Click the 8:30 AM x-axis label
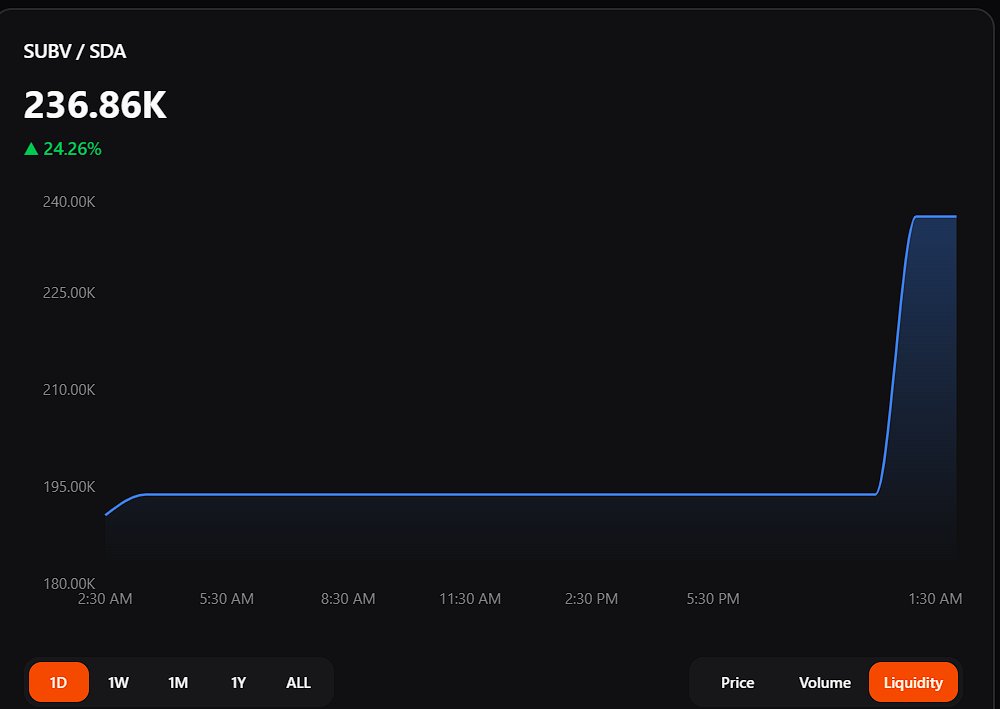This screenshot has width=1000, height=709. (x=348, y=599)
